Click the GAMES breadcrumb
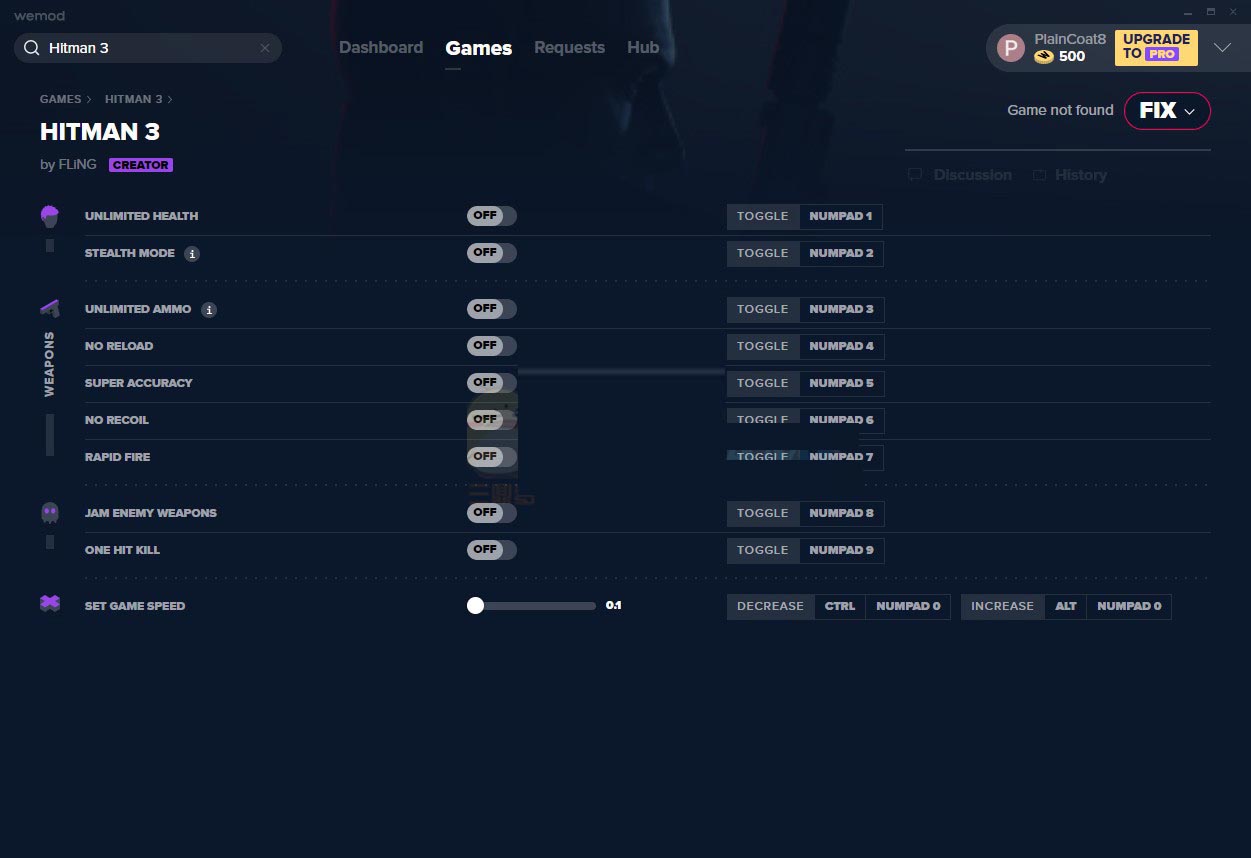Viewport: 1251px width, 858px height. (x=60, y=99)
